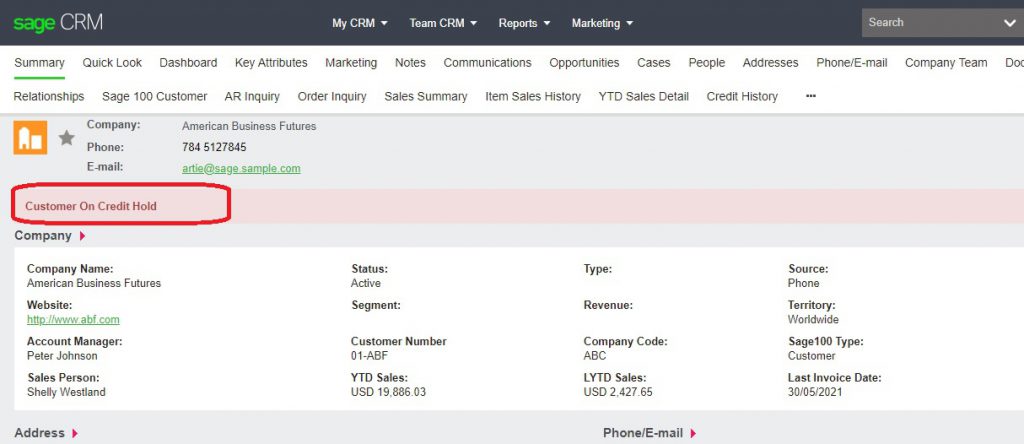Toggle the favorite star icon
Image resolution: width=1024 pixels, height=444 pixels.
pyautogui.click(x=67, y=138)
